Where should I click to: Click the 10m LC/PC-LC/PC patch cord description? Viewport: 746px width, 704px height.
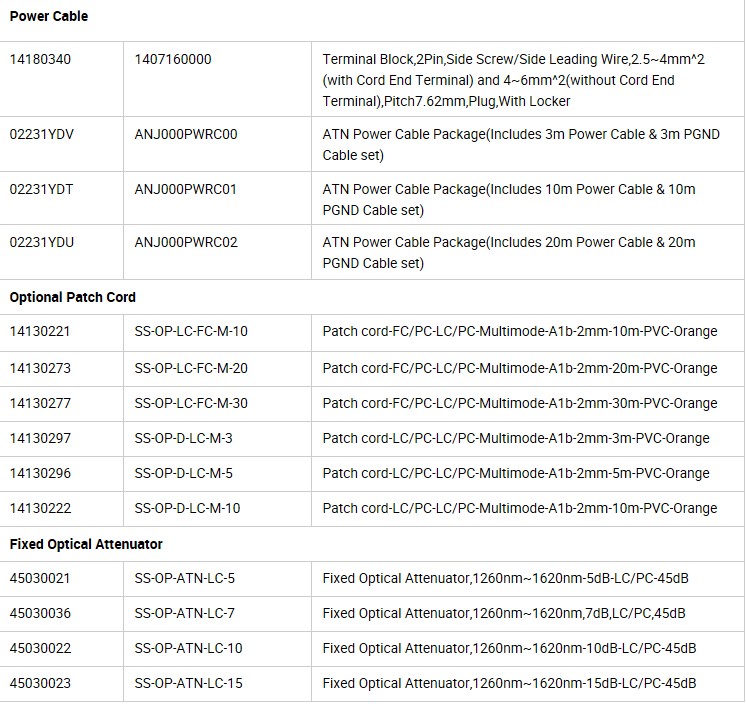[x=520, y=508]
